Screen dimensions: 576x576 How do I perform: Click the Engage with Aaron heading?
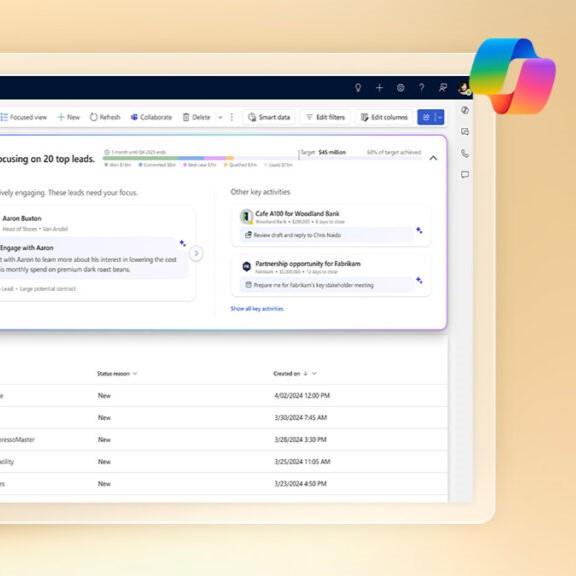[x=27, y=248]
